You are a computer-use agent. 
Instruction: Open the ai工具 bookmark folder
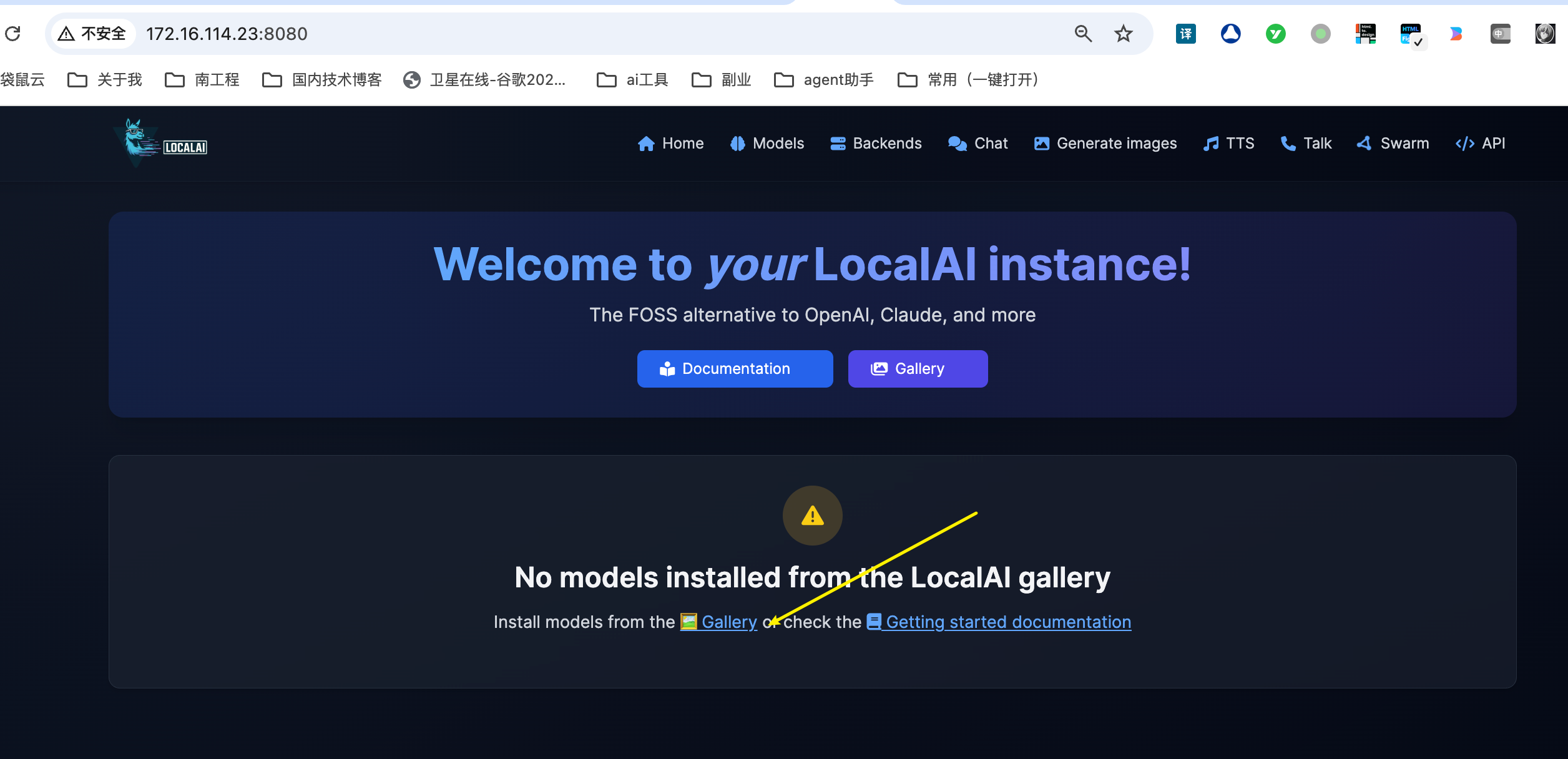click(x=632, y=80)
